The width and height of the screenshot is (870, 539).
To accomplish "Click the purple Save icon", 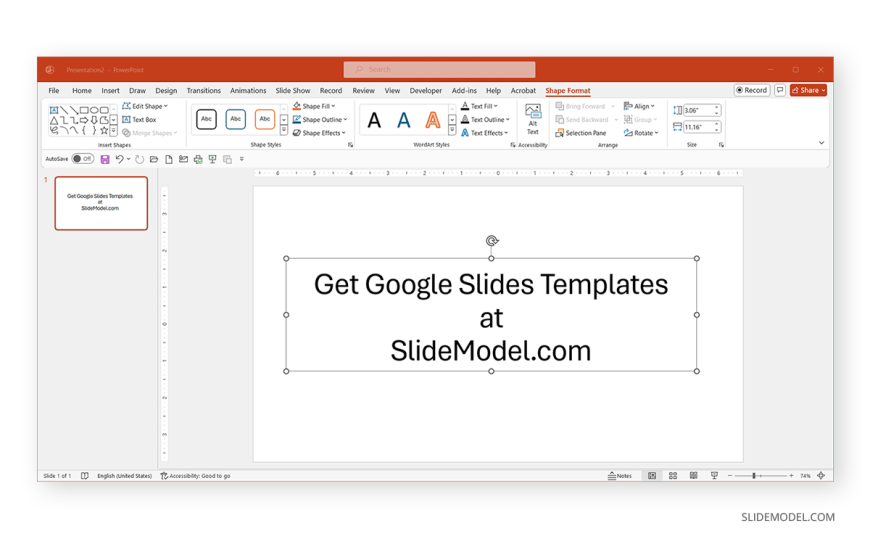I will [x=105, y=159].
